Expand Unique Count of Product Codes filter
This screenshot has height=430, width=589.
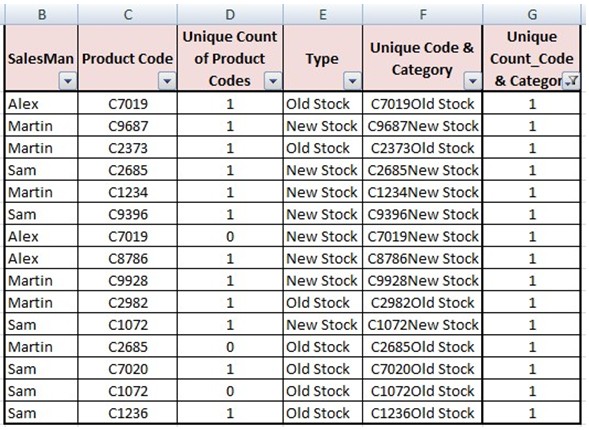coord(273,81)
